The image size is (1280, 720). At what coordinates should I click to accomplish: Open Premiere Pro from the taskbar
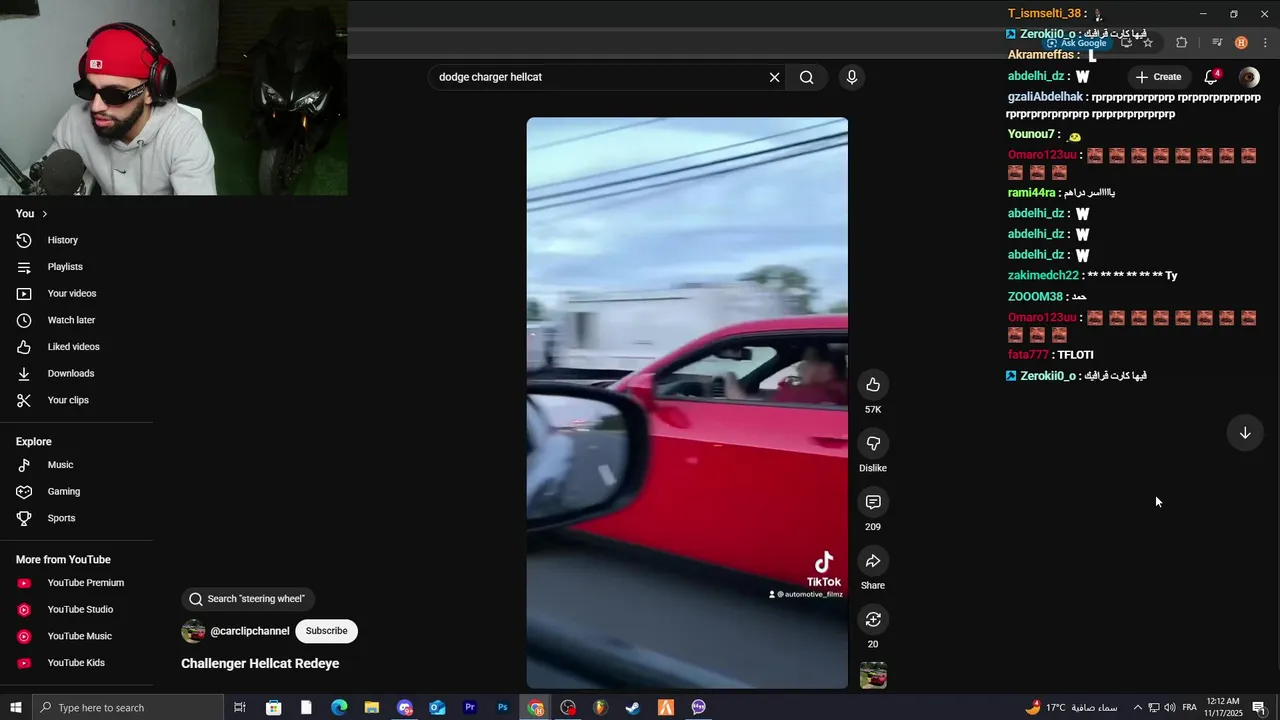(470, 708)
